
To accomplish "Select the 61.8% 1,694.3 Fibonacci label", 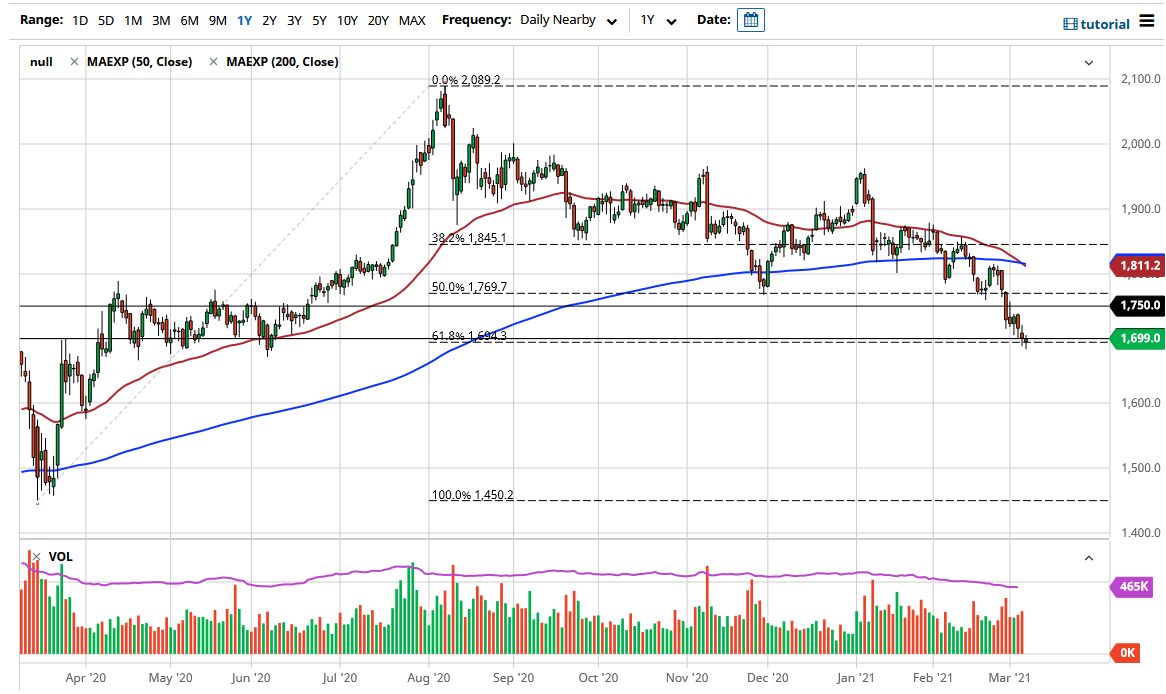I will tap(469, 336).
